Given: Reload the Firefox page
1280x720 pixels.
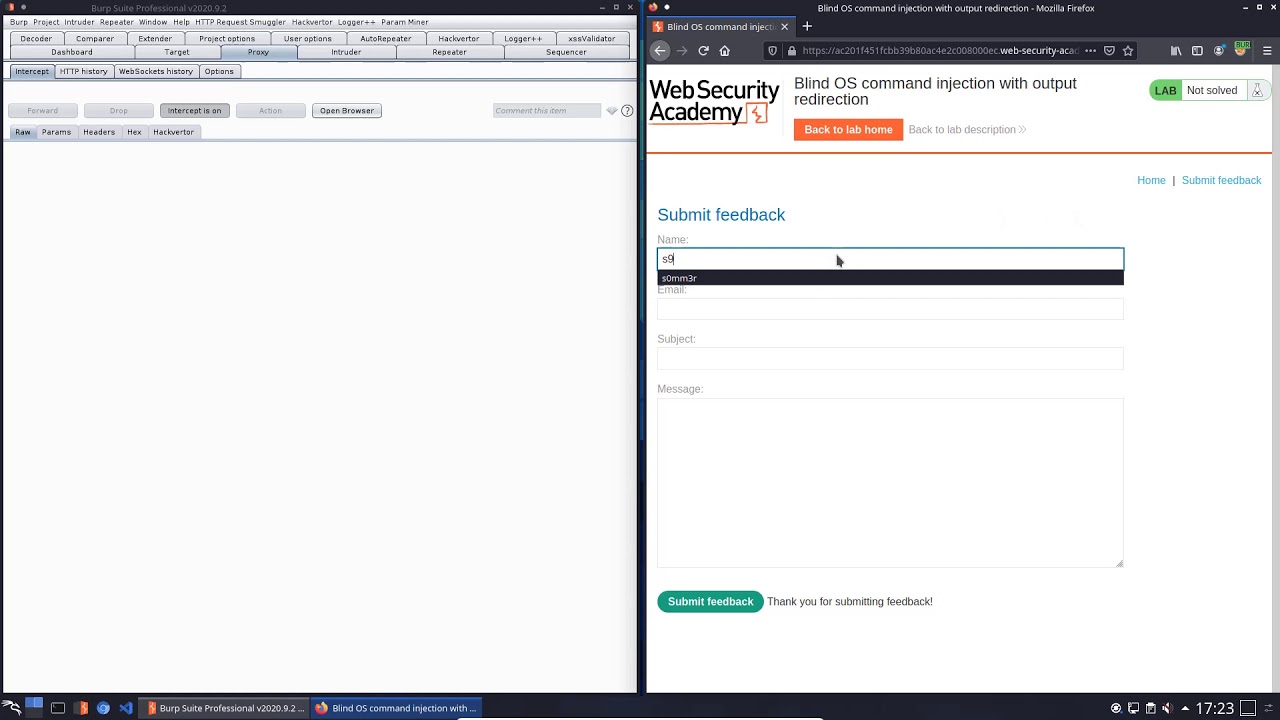Looking at the screenshot, I should coord(704,51).
